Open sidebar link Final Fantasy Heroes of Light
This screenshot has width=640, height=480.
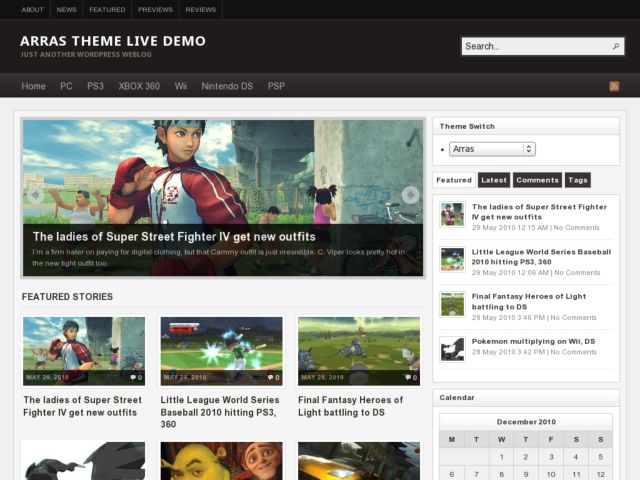[529, 302]
